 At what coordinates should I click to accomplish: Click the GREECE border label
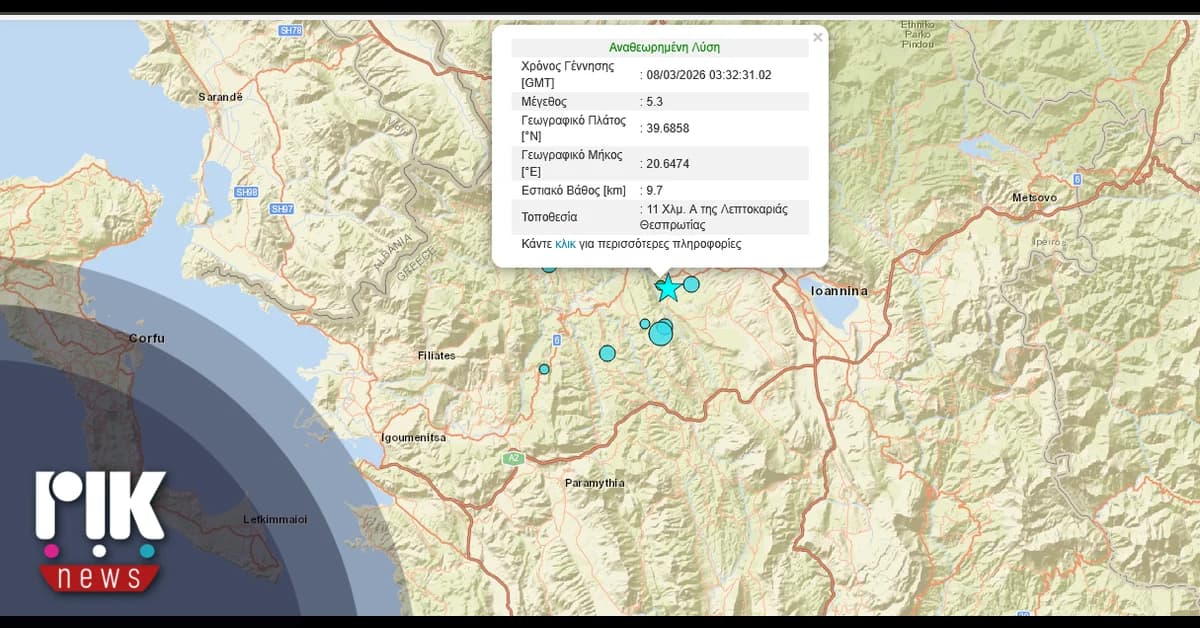[417, 264]
